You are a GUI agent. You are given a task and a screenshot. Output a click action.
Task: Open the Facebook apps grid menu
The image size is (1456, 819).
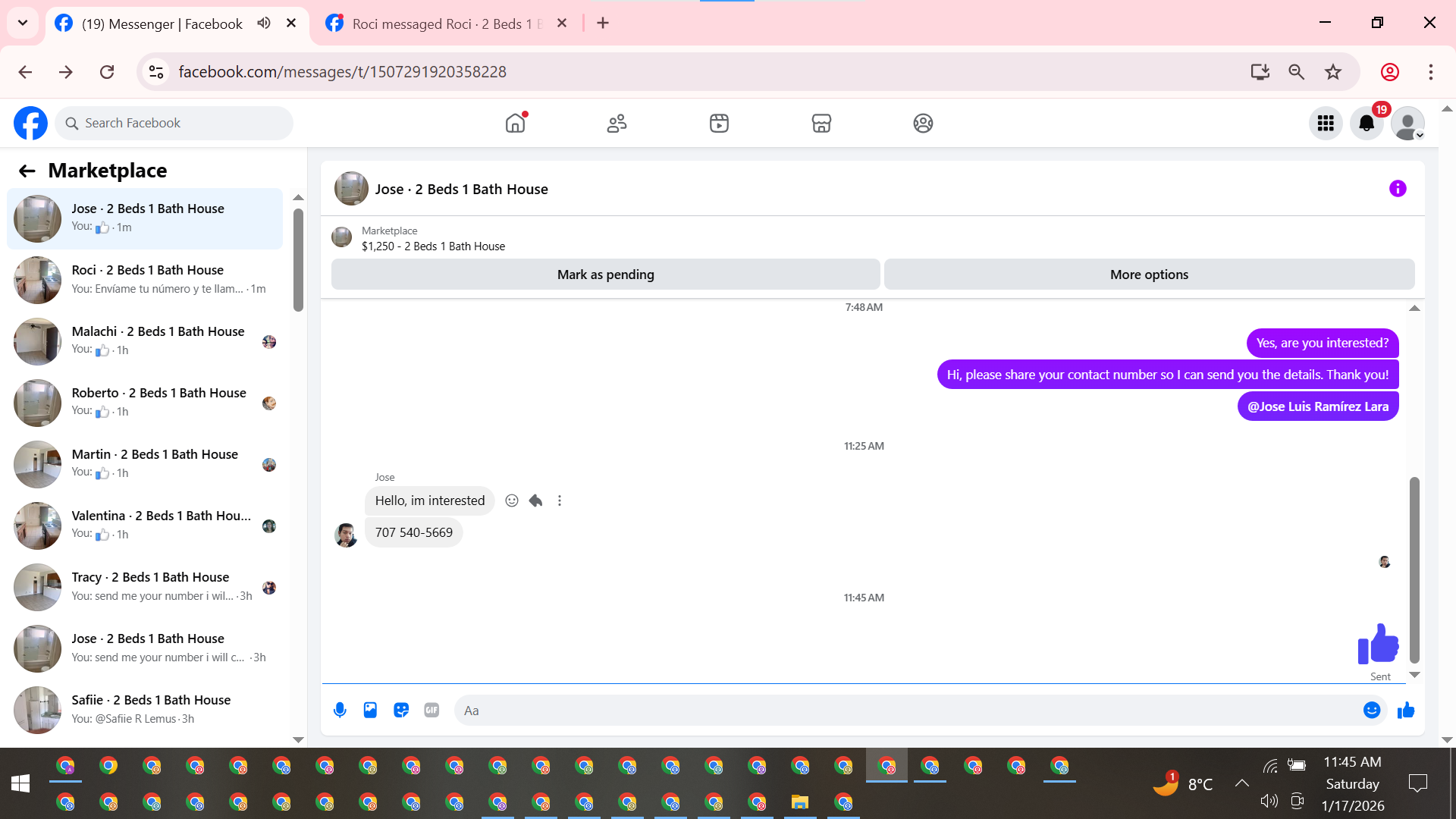(x=1326, y=123)
